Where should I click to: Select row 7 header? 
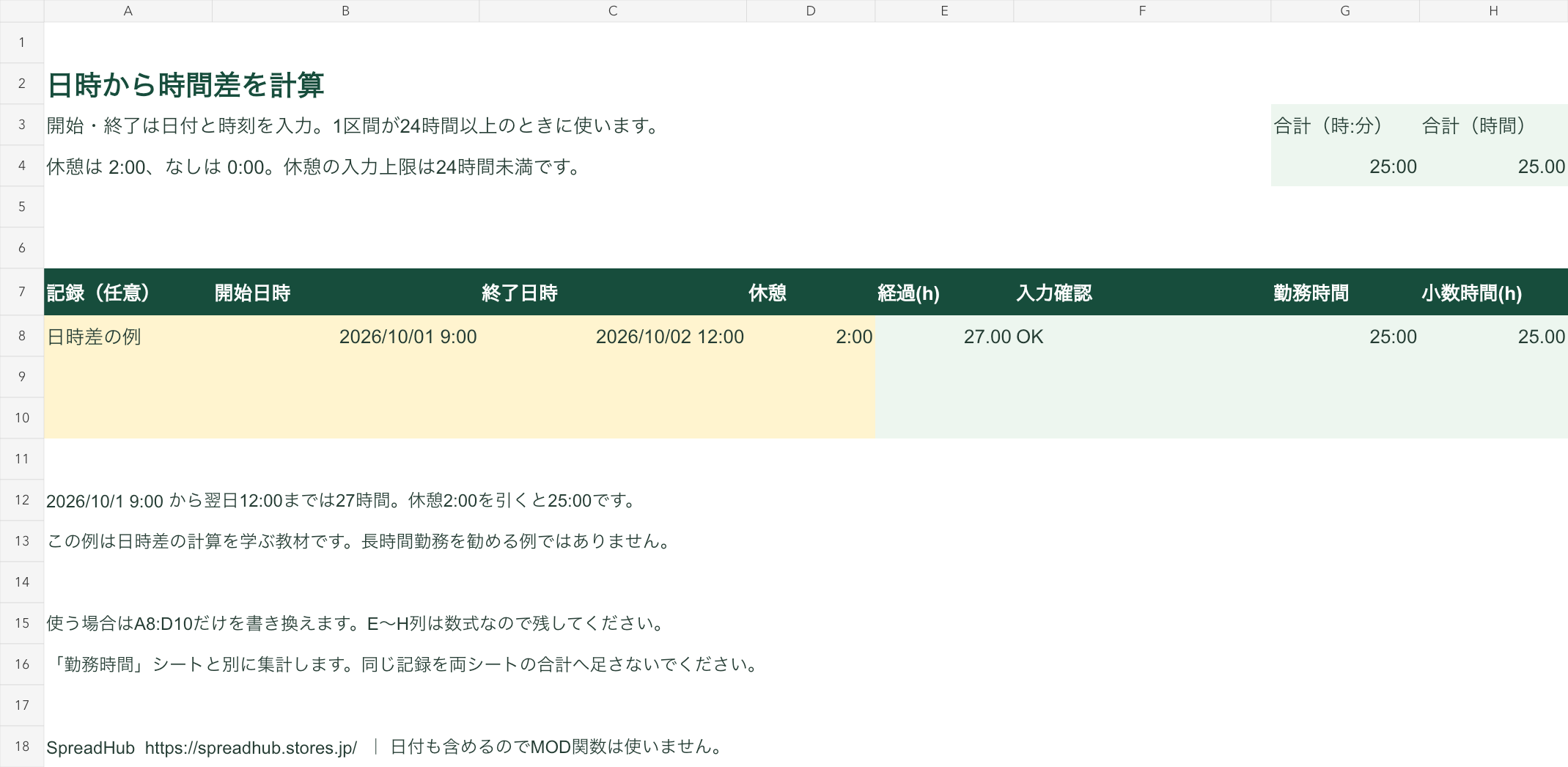(22, 292)
